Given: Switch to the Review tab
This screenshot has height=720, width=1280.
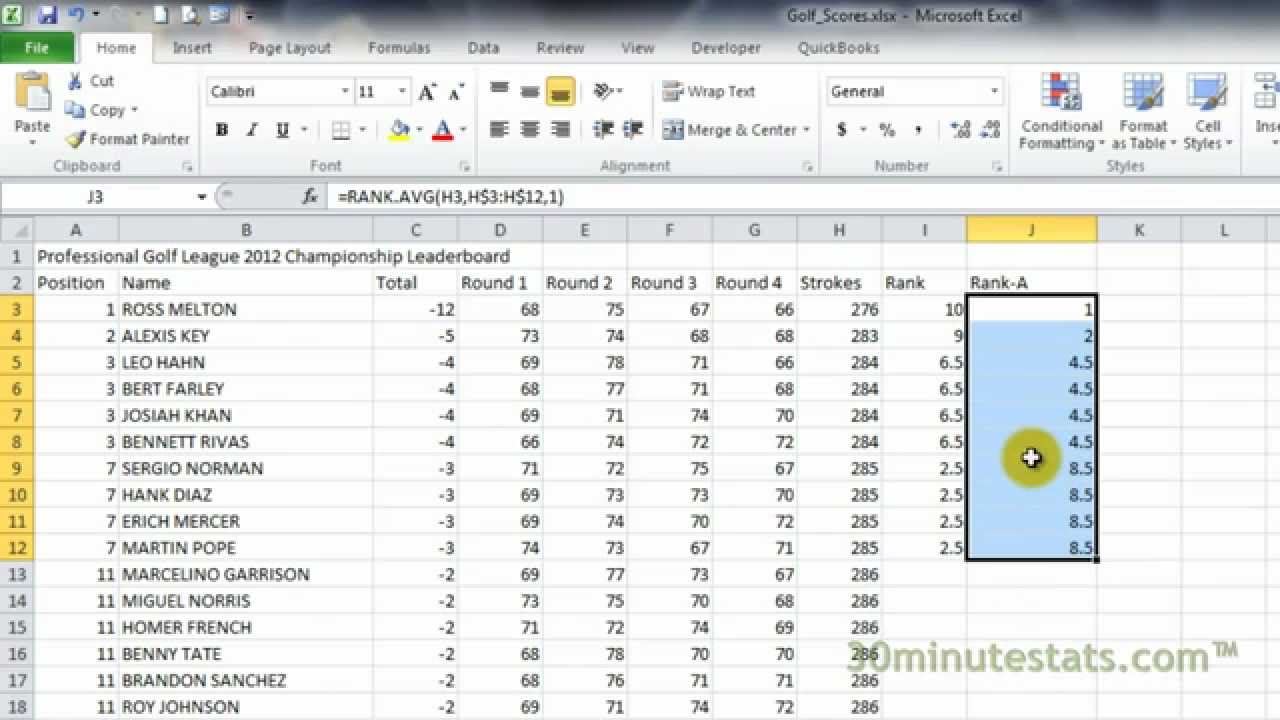Looking at the screenshot, I should click(x=560, y=47).
